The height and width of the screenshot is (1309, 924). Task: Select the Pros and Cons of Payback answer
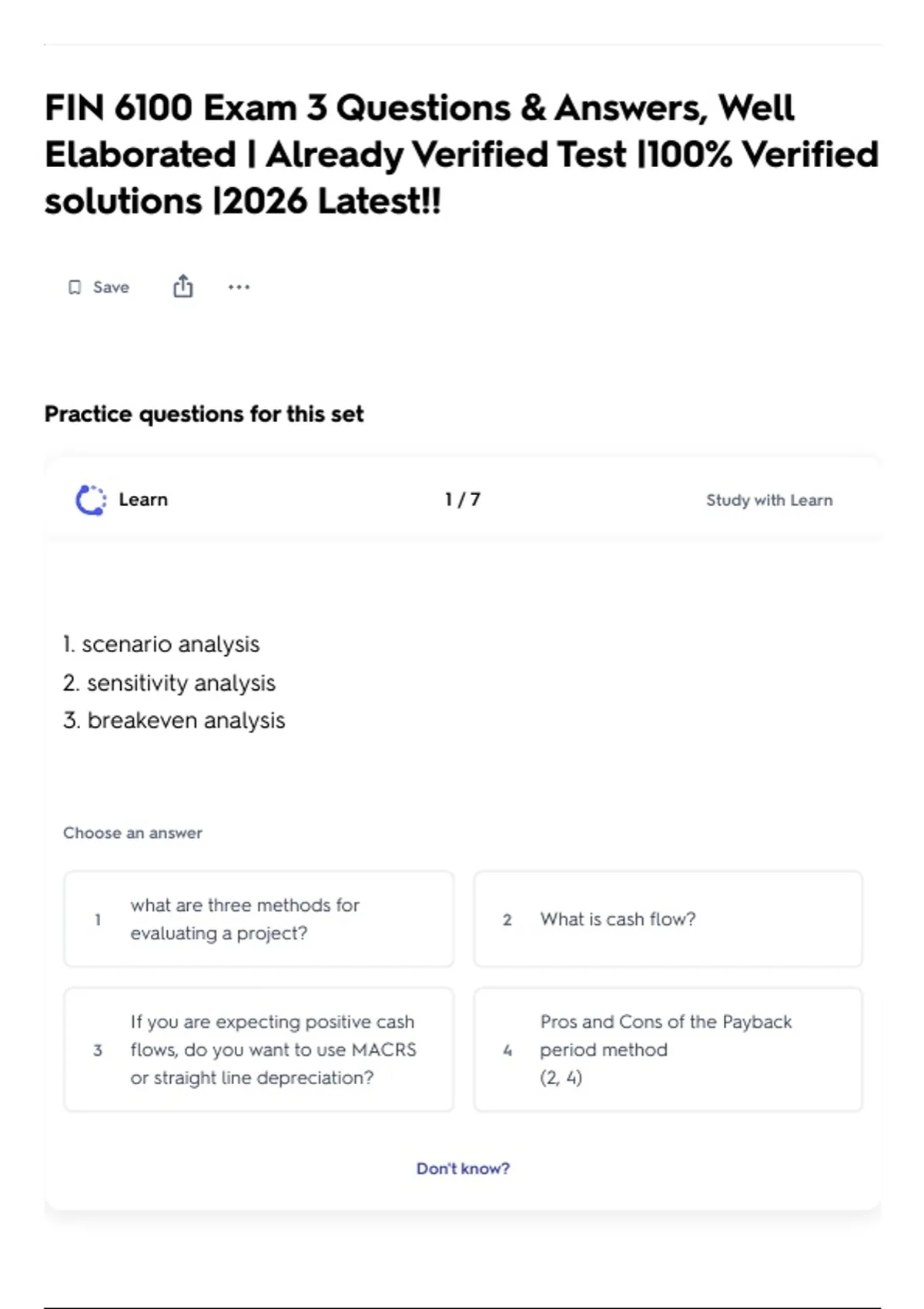(668, 1050)
